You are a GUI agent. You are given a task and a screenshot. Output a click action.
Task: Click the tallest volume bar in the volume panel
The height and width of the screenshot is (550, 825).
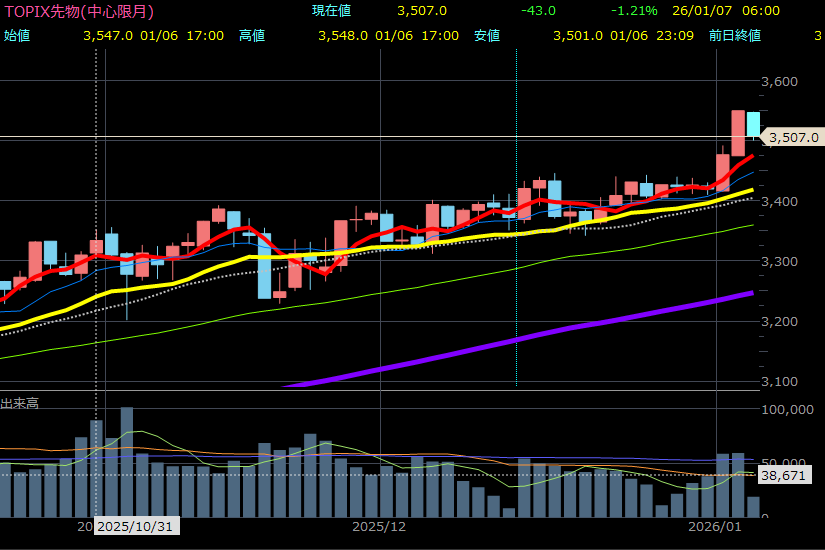pos(127,460)
